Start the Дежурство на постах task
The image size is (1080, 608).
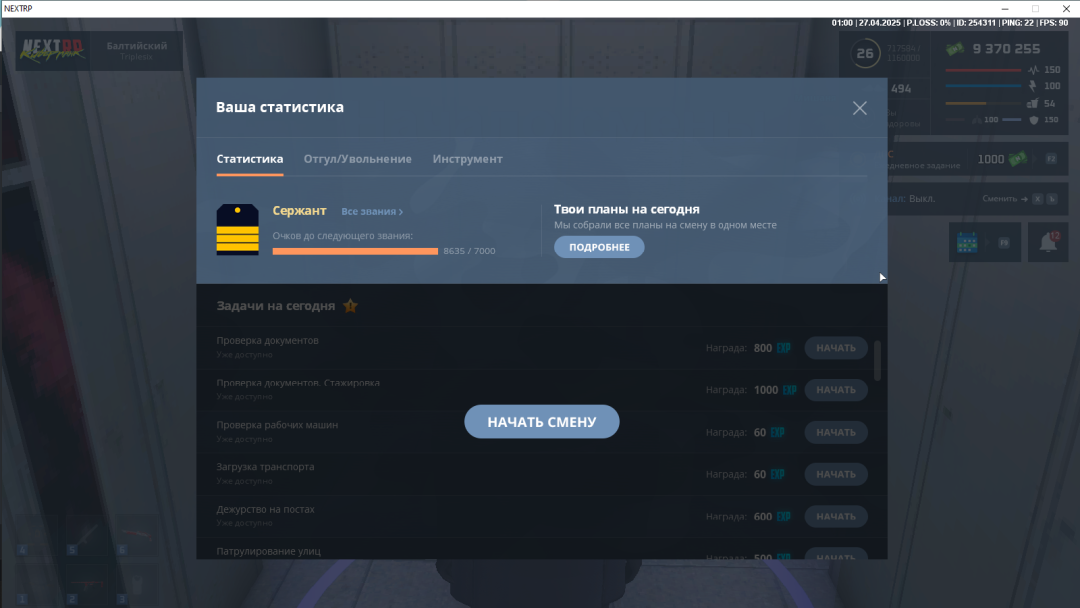[x=835, y=517]
